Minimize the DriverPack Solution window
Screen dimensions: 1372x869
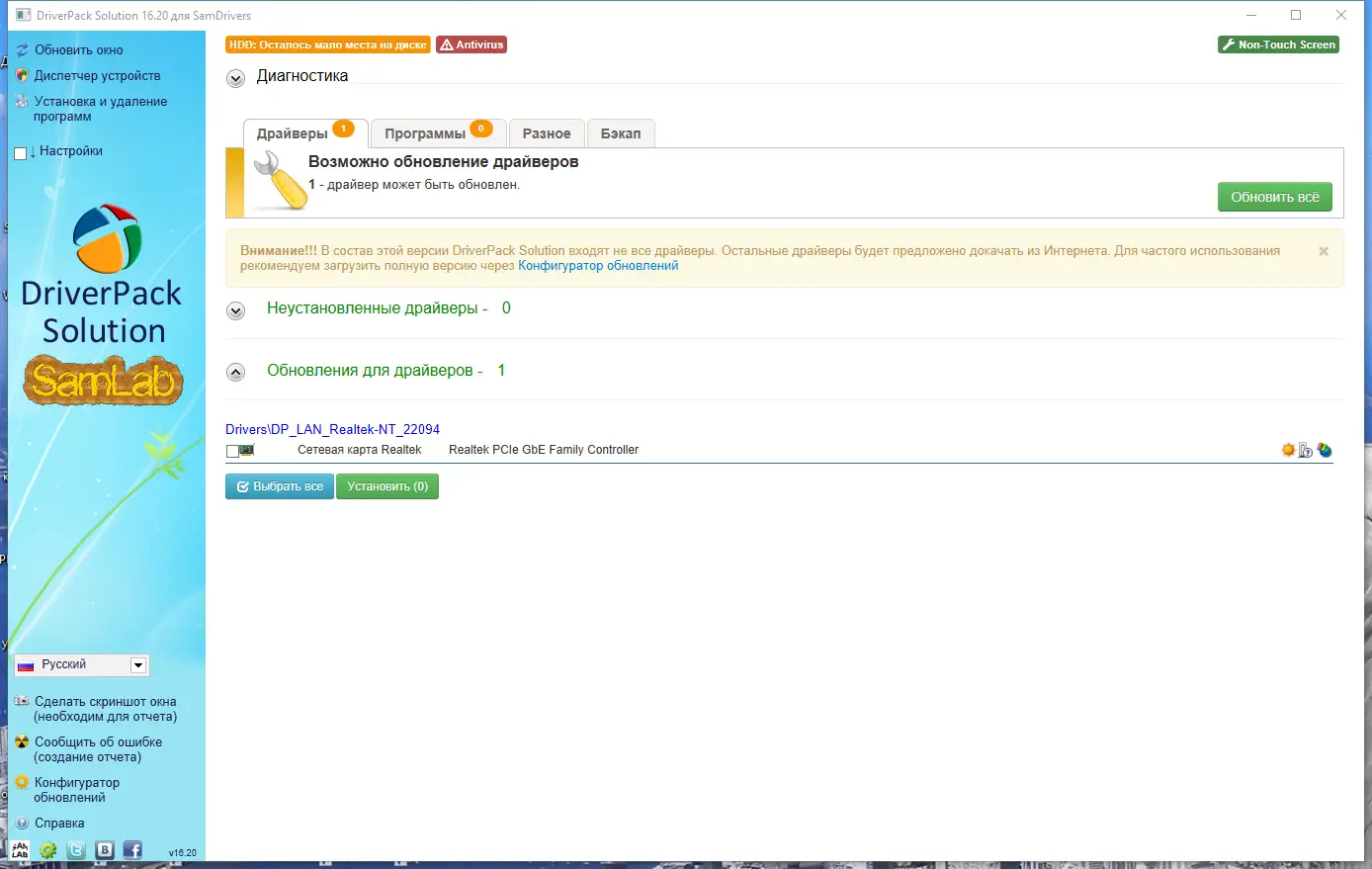tap(1250, 15)
